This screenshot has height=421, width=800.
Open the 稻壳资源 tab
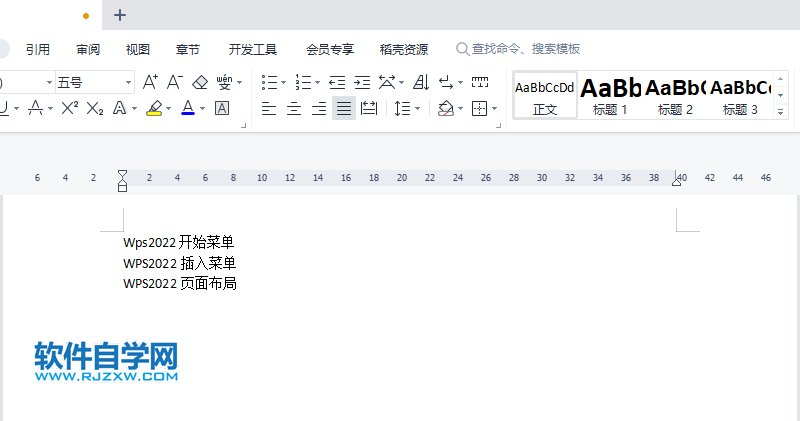click(404, 49)
